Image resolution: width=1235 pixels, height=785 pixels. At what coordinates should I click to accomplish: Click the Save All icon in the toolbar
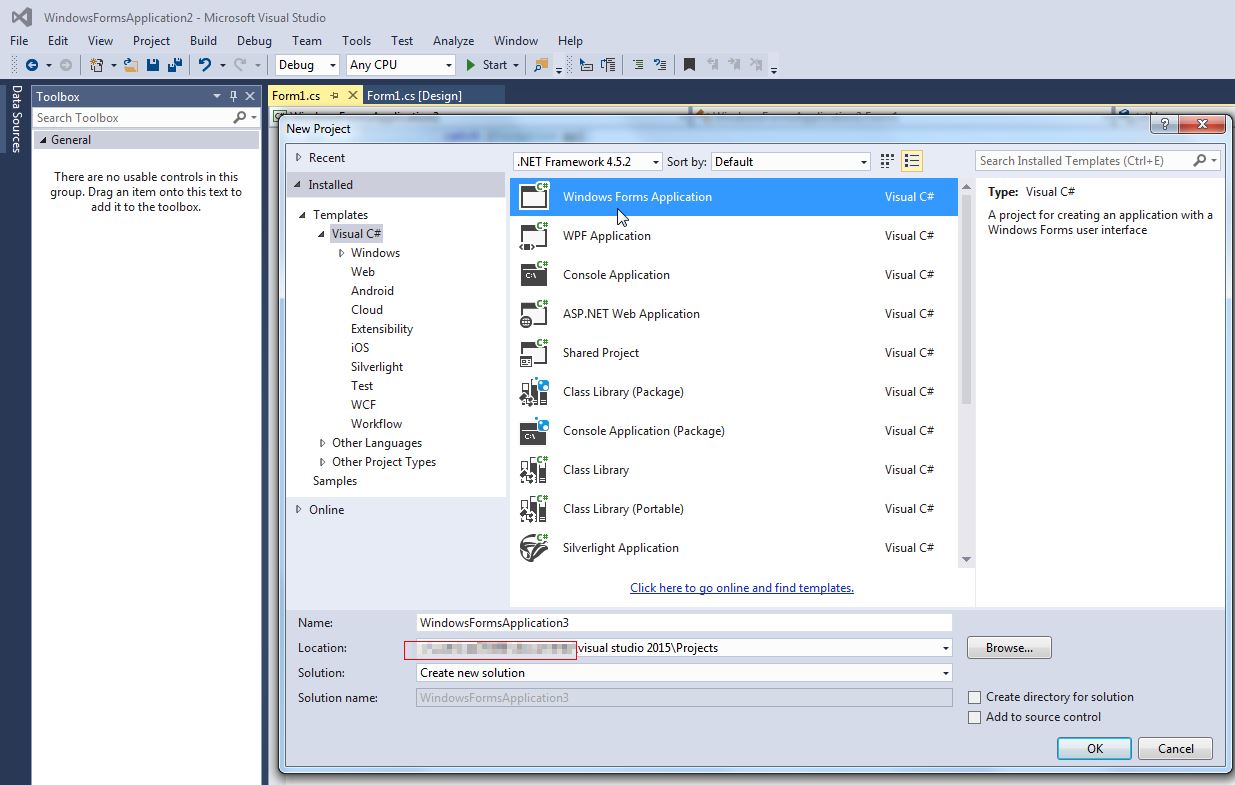[x=173, y=64]
